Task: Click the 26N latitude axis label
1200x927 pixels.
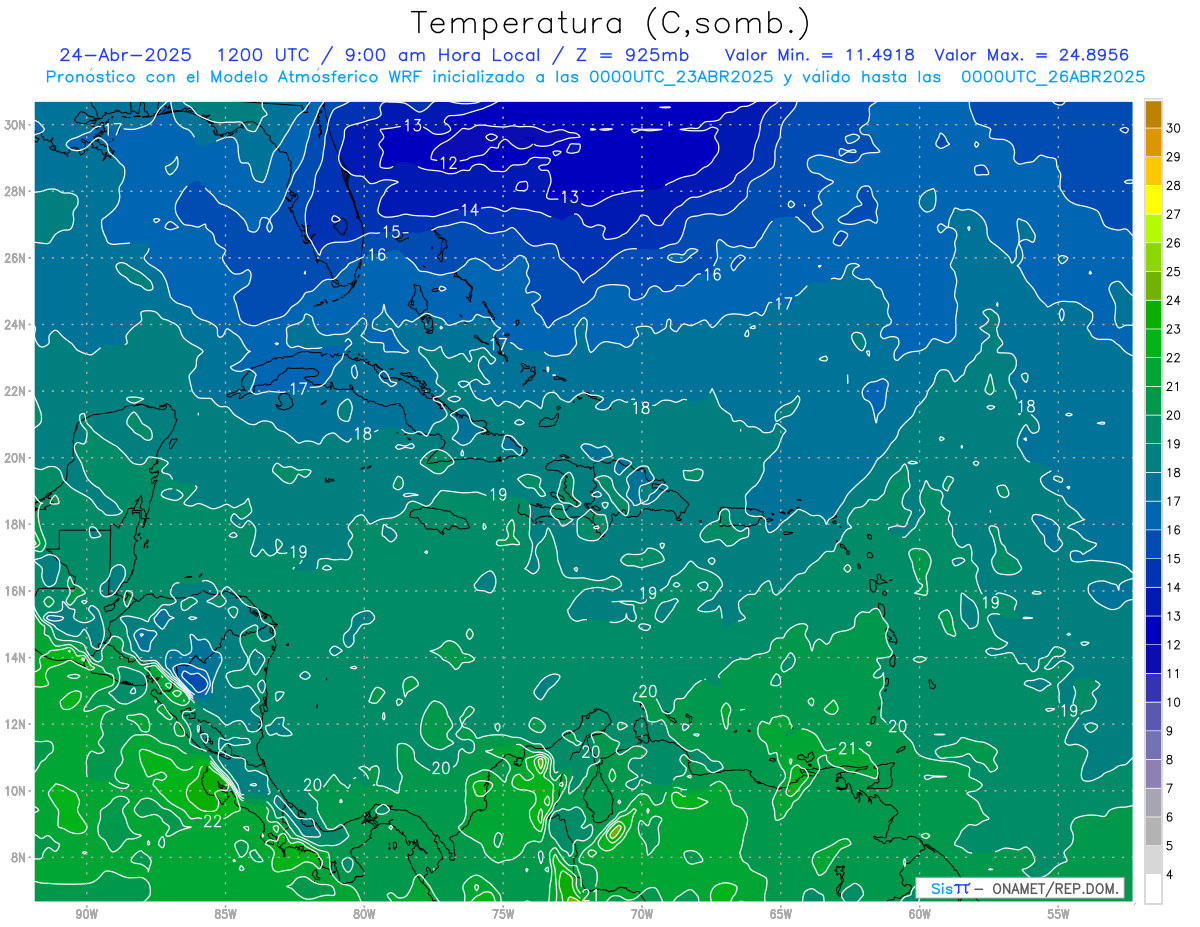Action: 16,258
